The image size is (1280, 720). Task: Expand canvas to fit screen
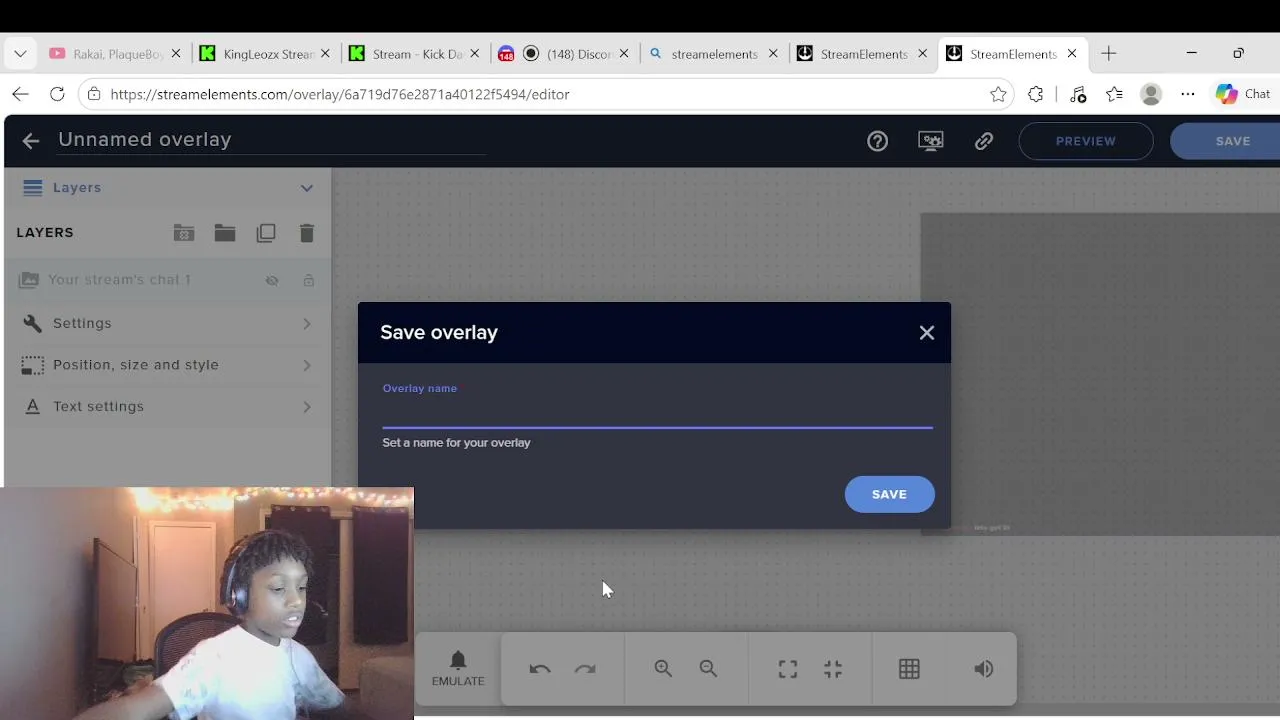pyautogui.click(x=788, y=669)
